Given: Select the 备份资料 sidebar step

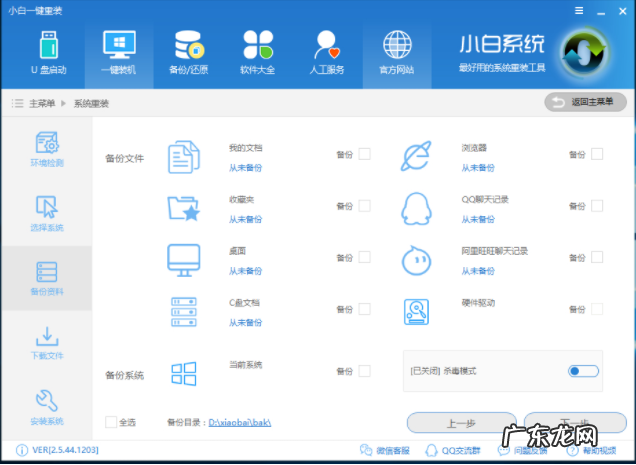Looking at the screenshot, I should [47, 278].
